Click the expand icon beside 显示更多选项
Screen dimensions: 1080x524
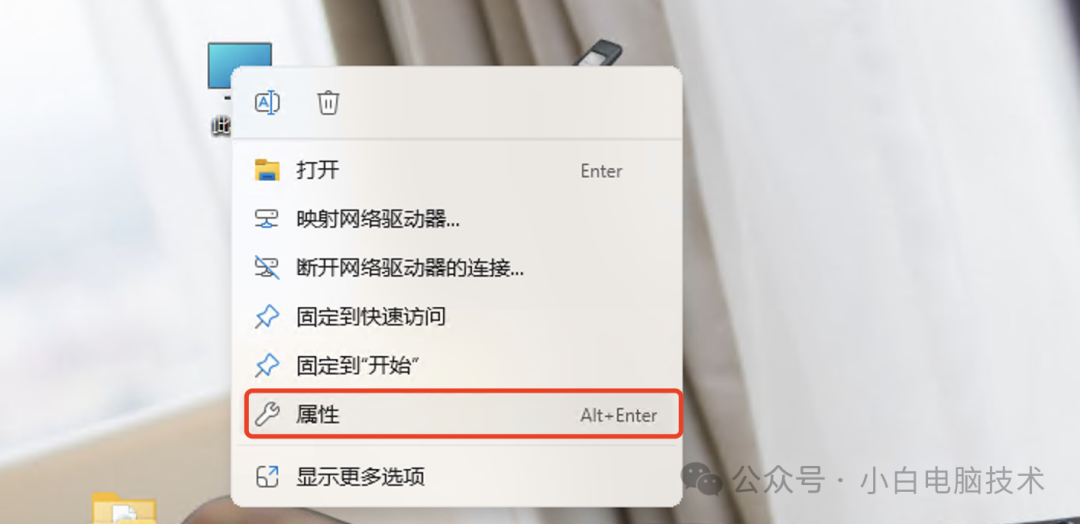(x=267, y=476)
